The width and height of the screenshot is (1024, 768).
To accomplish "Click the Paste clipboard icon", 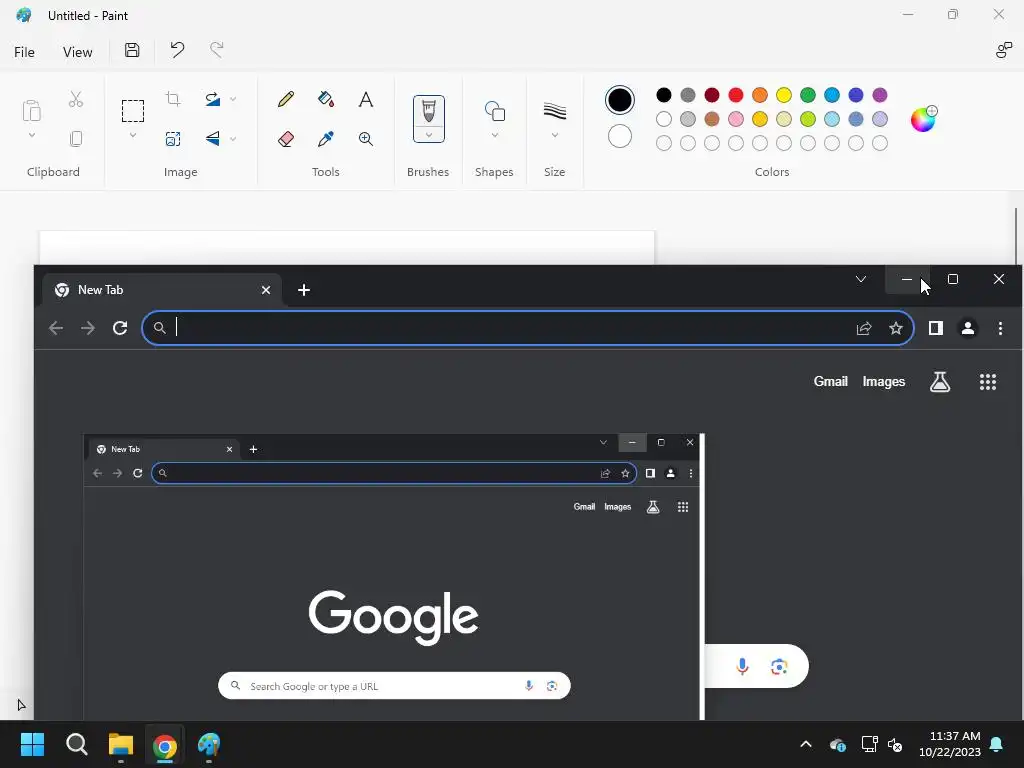I will [32, 111].
